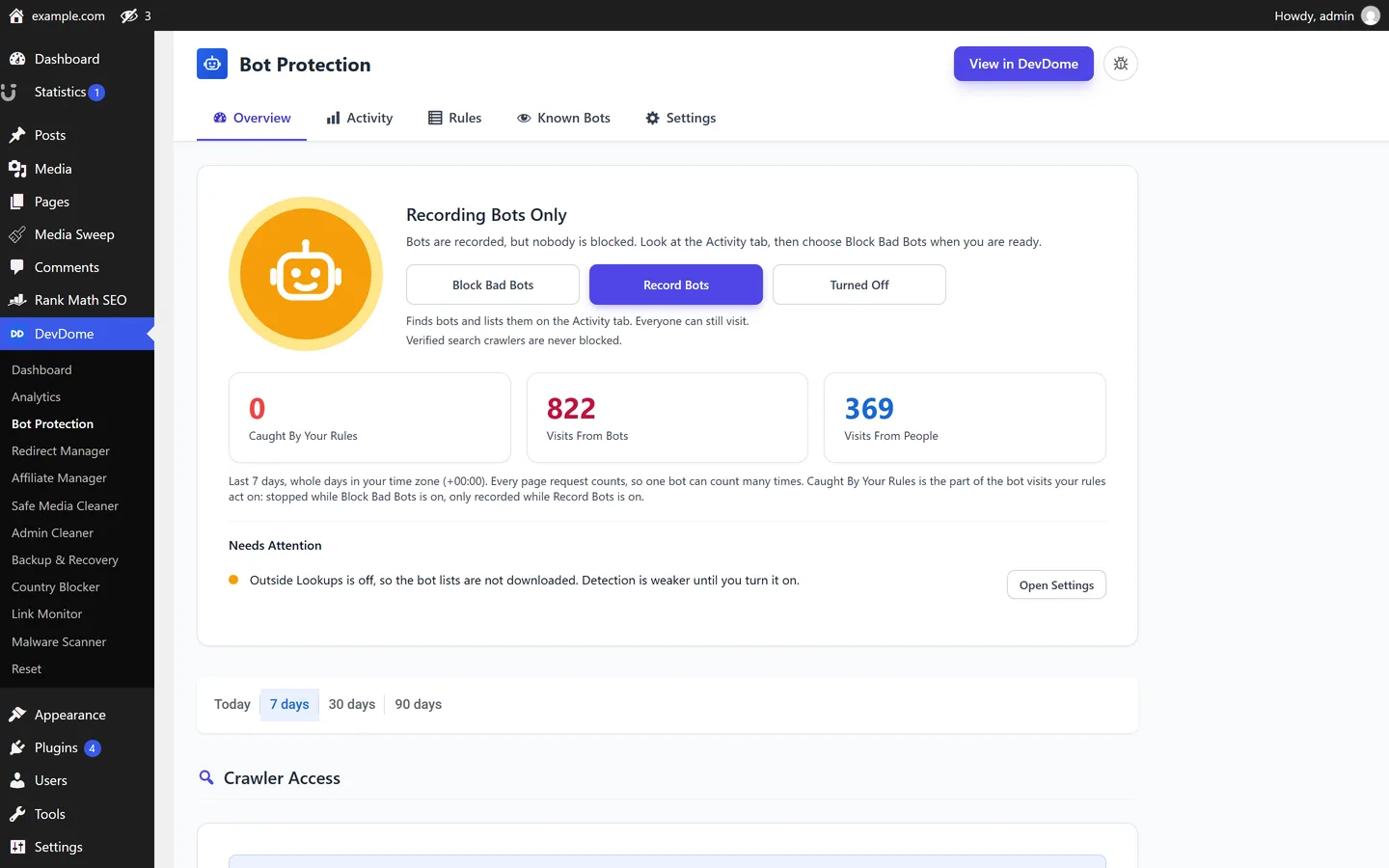Open the Settings tab in Bot Protection
The width and height of the screenshot is (1389, 868).
[681, 118]
